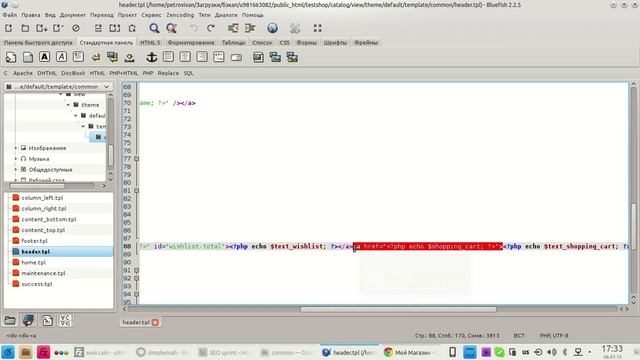Collapse the defaul folder in tree
Screen dimensions: 640x360
coord(76,116)
